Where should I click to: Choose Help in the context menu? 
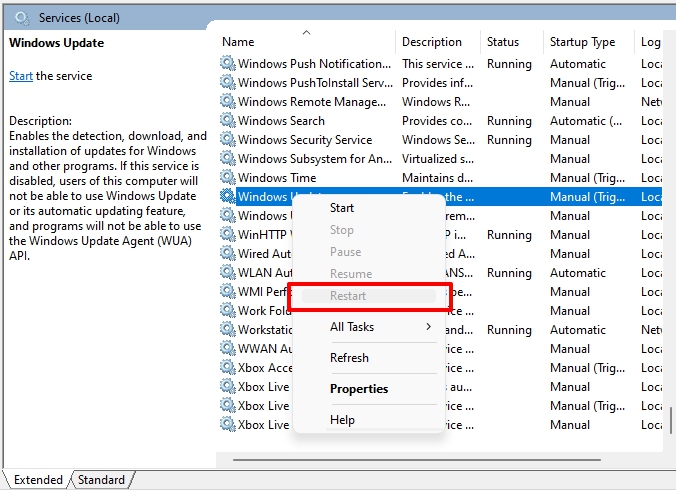coord(369,420)
